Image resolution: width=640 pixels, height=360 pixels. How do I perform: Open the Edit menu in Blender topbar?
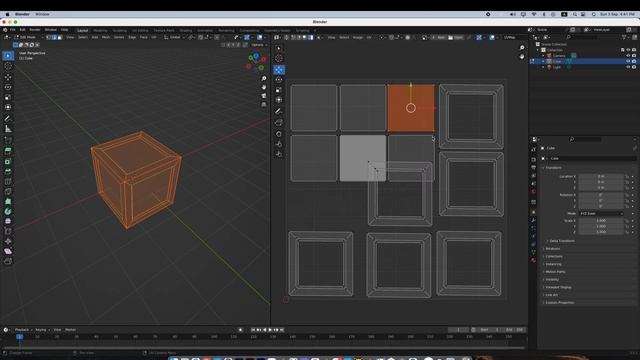click(x=22, y=30)
